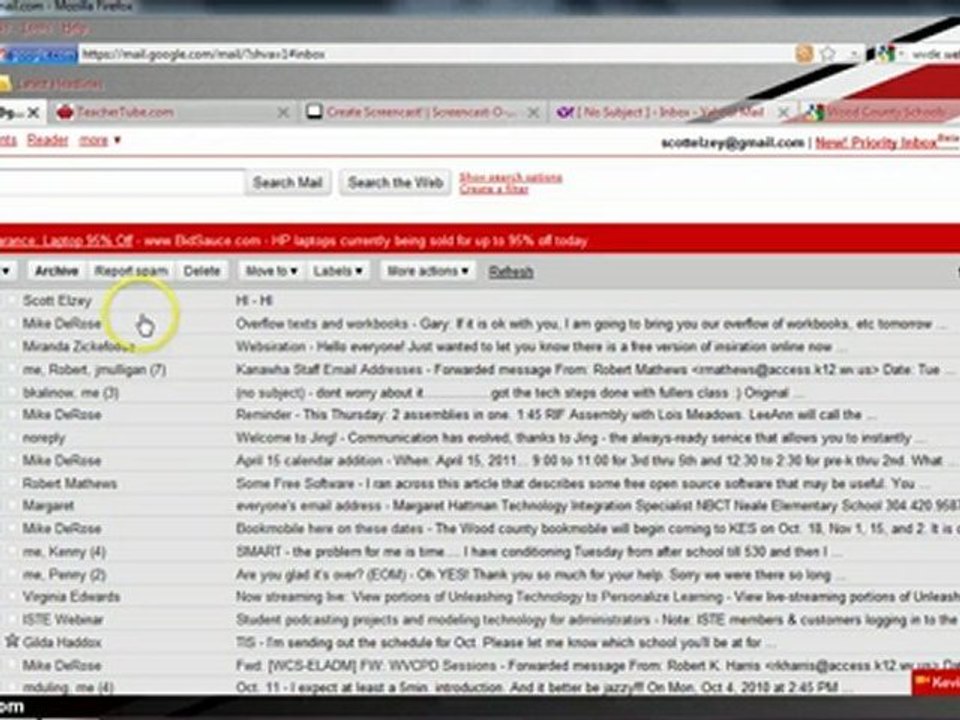Open the ISTE Webinar Student podcasting email

[x=480, y=620]
